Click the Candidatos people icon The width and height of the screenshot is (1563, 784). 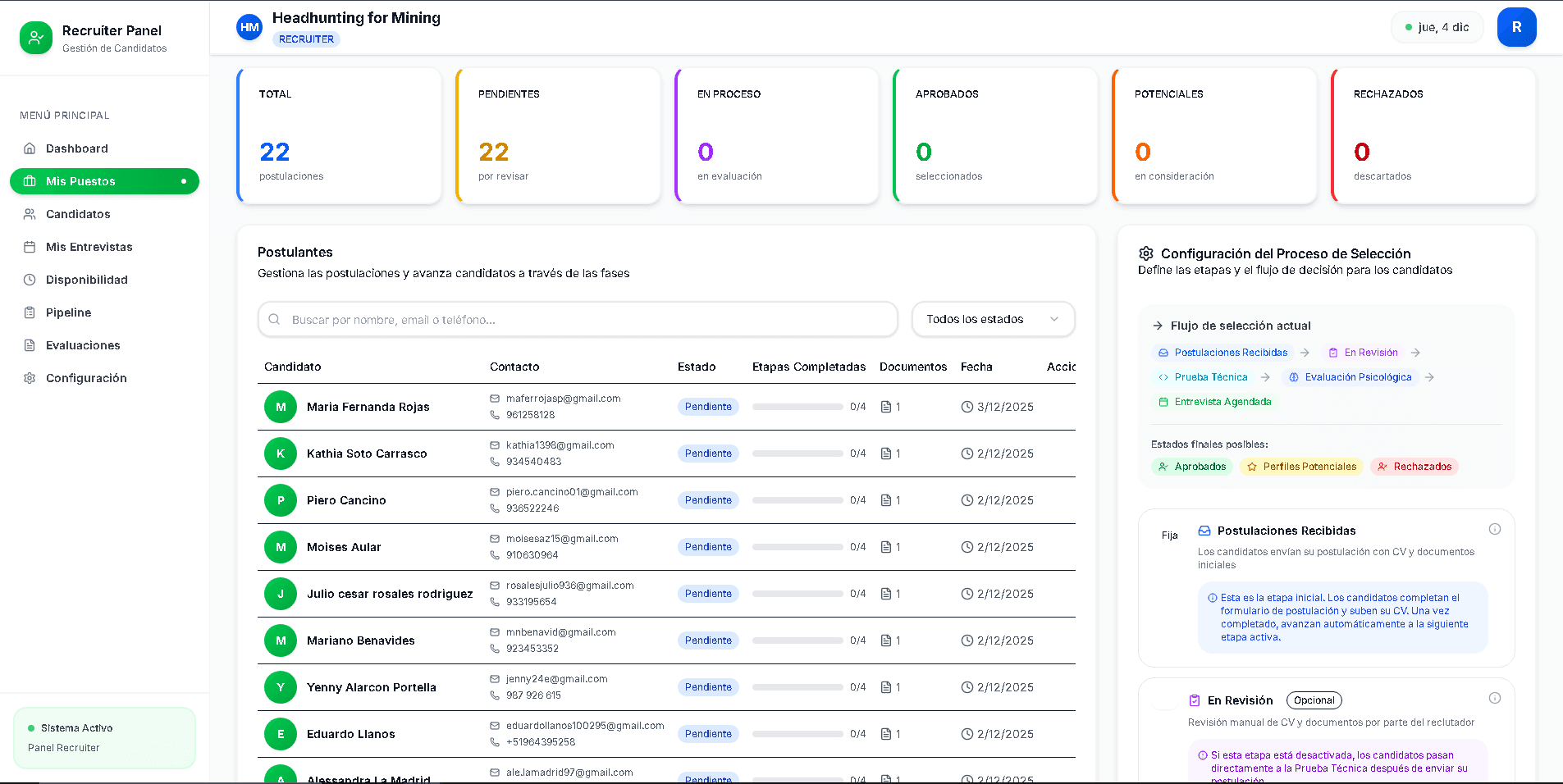pyautogui.click(x=30, y=214)
